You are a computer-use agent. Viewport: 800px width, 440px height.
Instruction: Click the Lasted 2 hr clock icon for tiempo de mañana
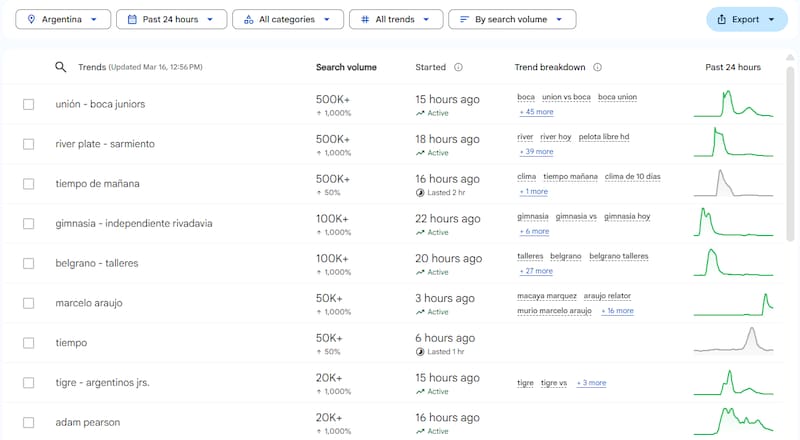pos(420,193)
